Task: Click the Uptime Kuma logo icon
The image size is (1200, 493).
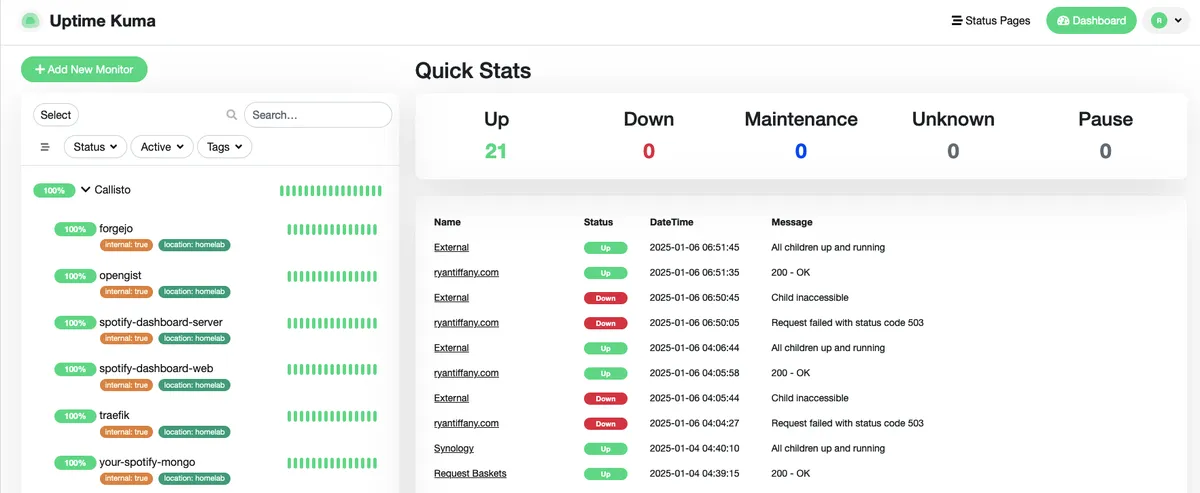Action: coord(30,20)
